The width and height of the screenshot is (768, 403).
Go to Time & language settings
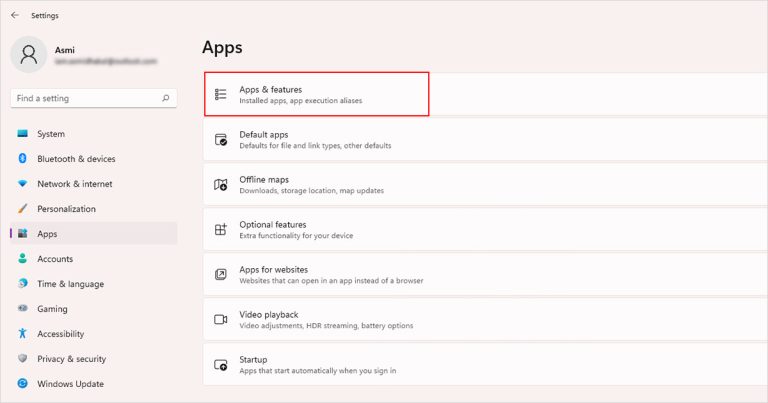[68, 284]
